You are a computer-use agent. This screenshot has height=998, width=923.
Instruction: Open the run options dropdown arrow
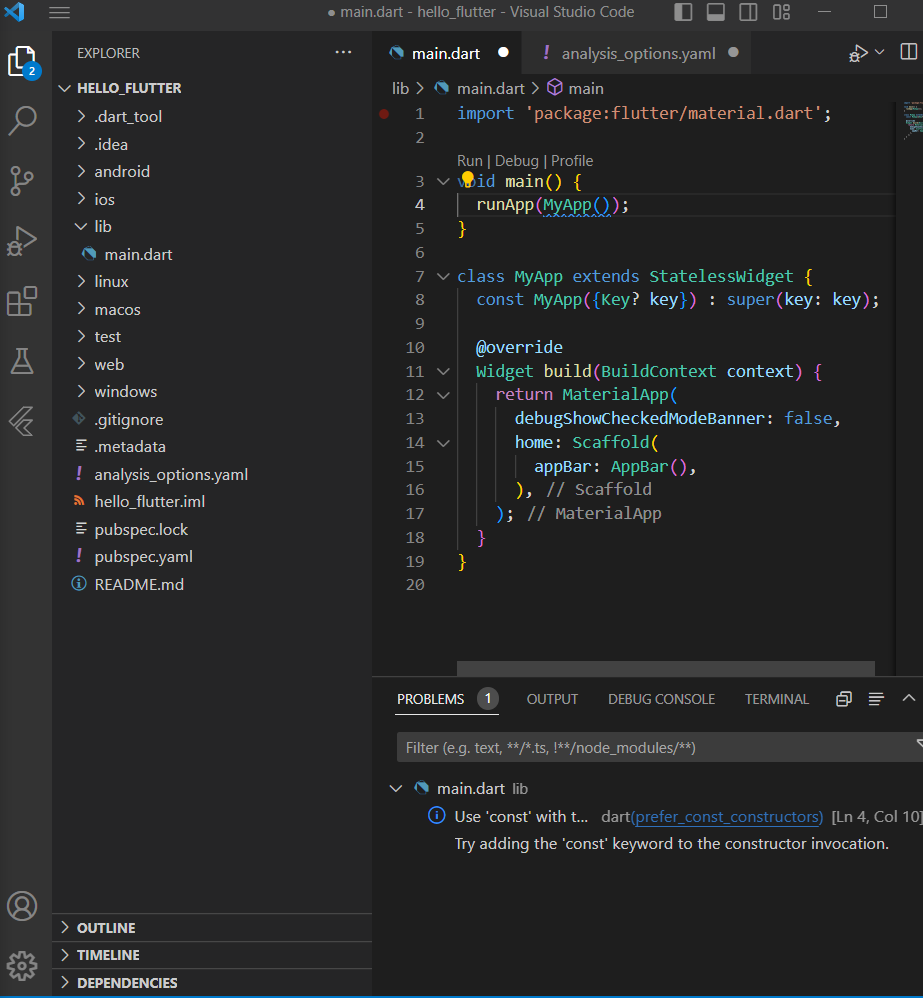pyautogui.click(x=880, y=52)
